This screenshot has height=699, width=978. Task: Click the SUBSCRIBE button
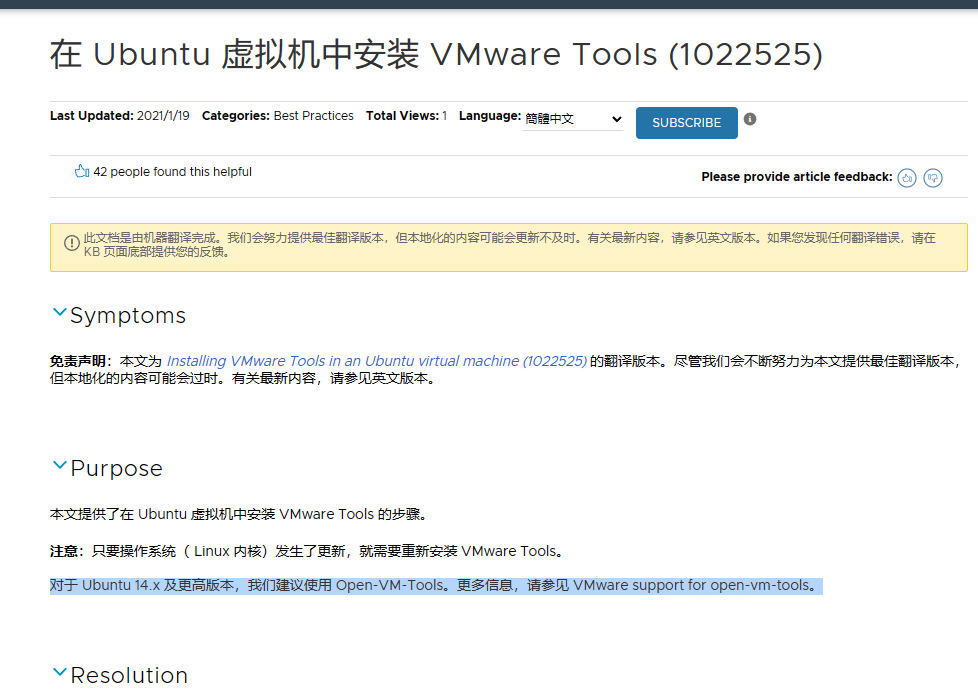click(687, 123)
